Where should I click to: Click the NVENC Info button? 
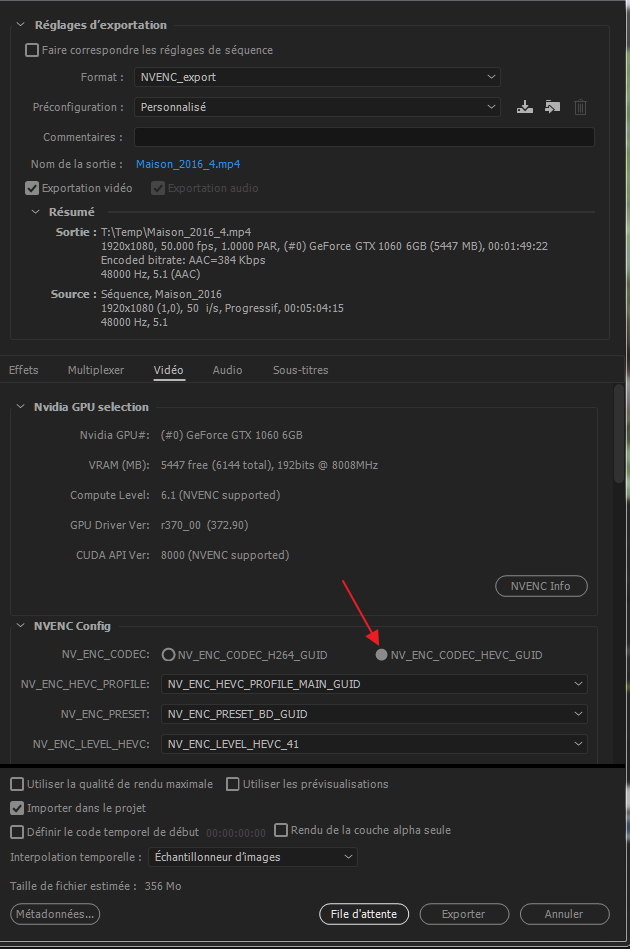point(541,586)
